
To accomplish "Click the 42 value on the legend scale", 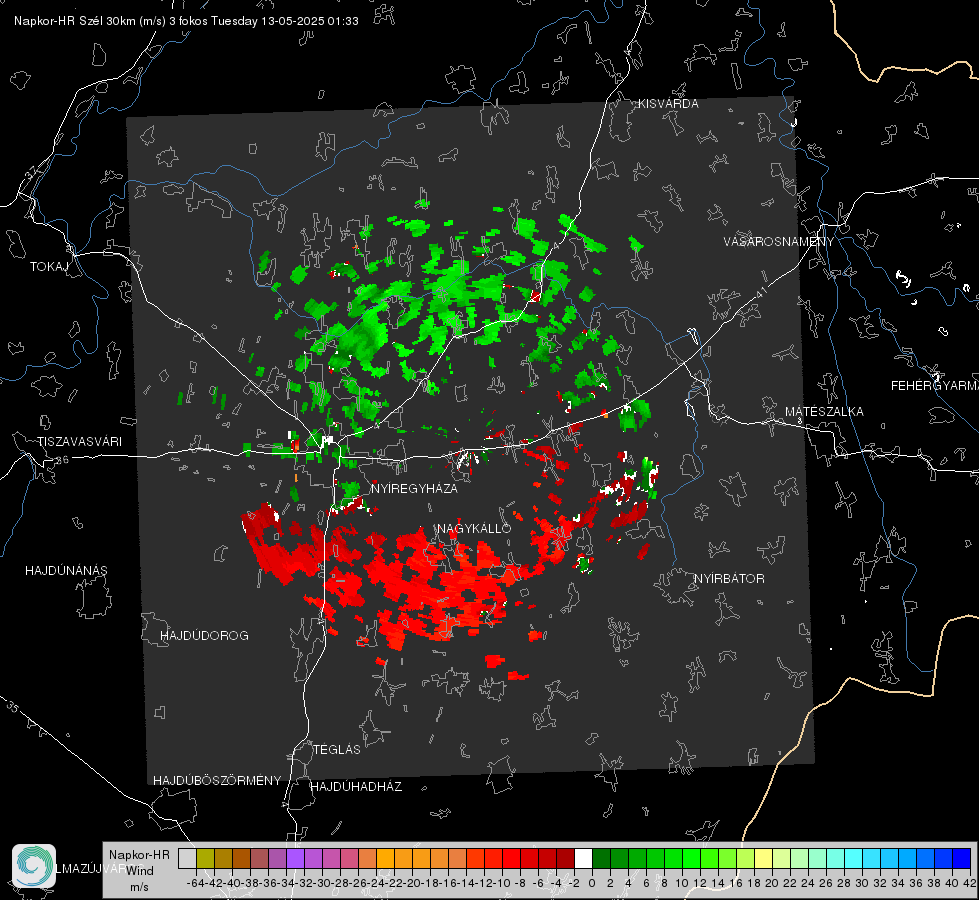I will point(970,883).
